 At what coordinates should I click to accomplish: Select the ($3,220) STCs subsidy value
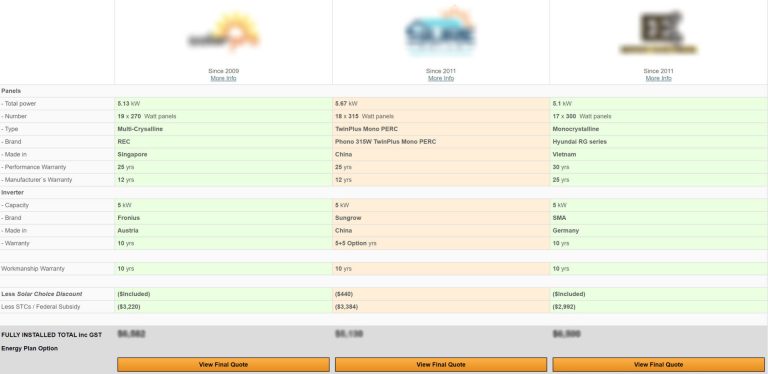(129, 307)
